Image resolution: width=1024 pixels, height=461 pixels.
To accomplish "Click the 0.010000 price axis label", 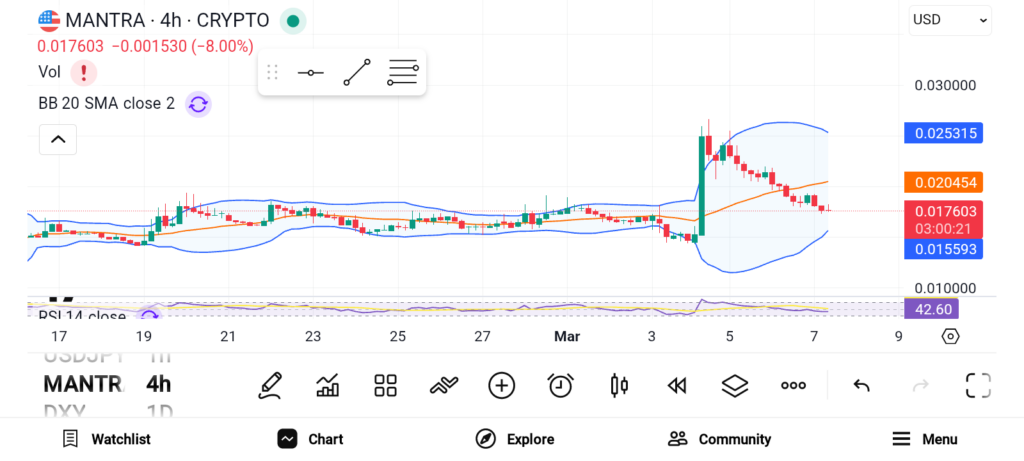I will point(945,289).
